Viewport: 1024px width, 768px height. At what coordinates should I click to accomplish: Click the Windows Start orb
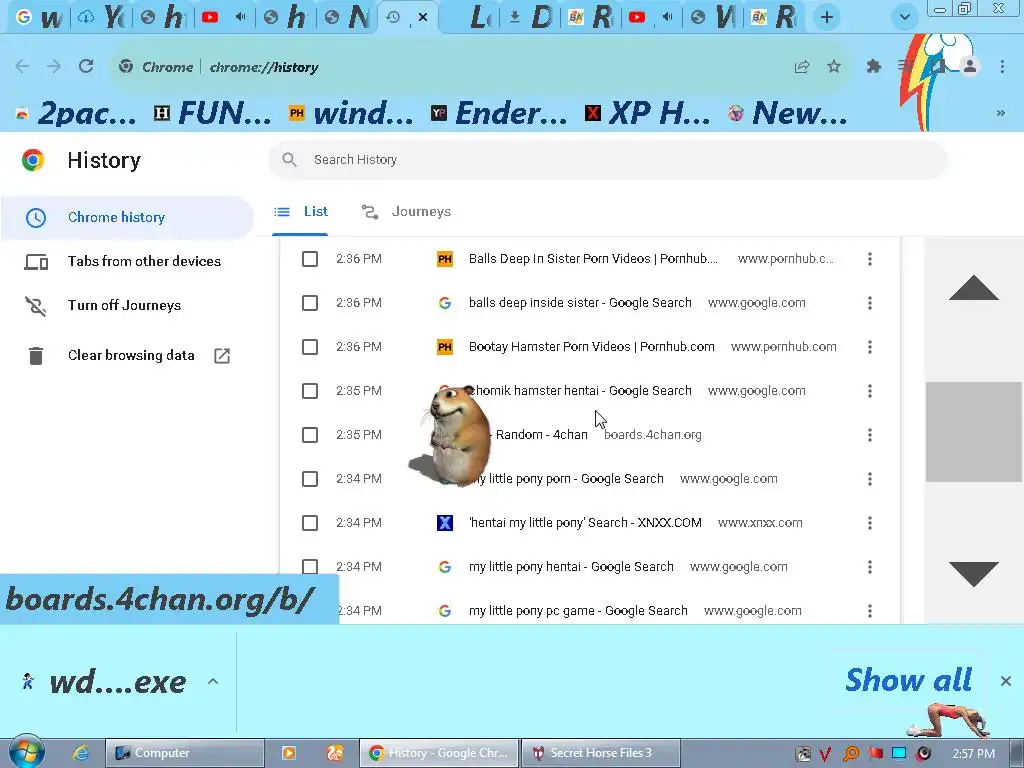coord(26,752)
